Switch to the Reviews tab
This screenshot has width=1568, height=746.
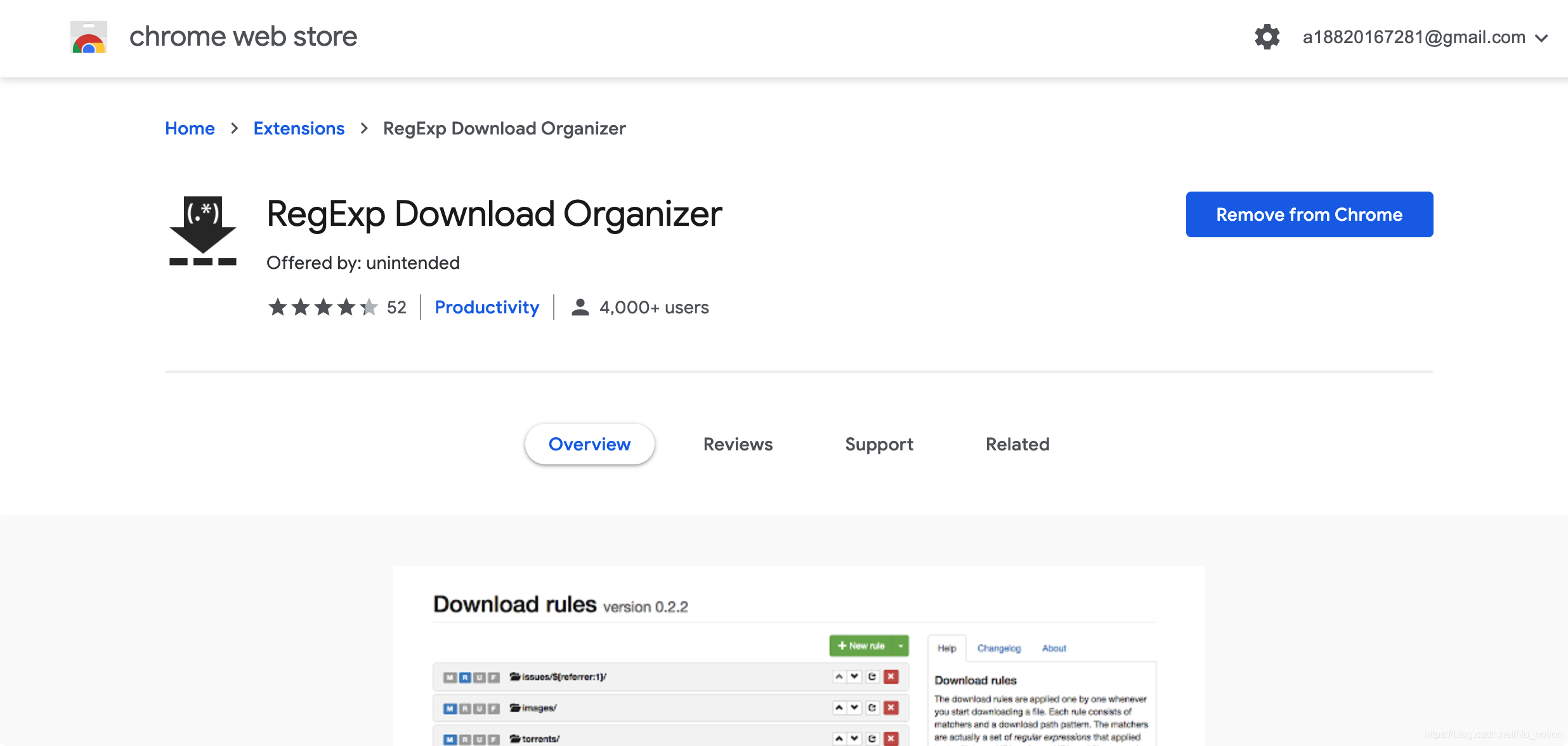[738, 444]
